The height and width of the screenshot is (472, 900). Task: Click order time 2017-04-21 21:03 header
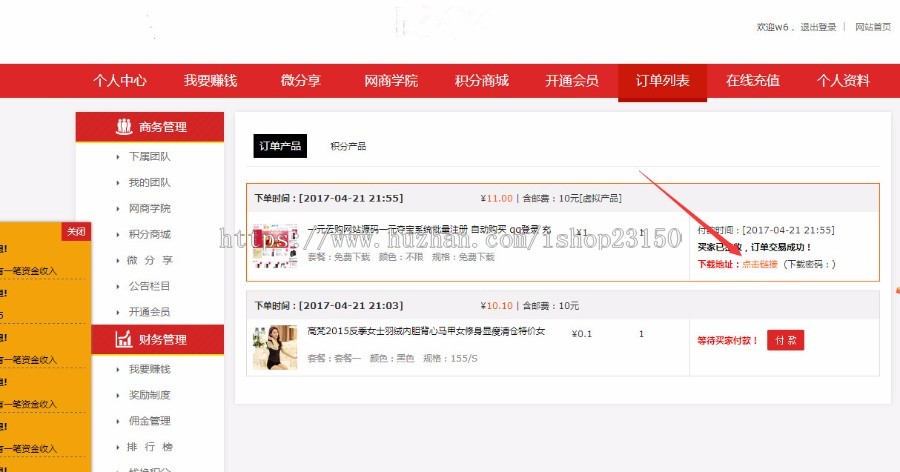point(328,305)
